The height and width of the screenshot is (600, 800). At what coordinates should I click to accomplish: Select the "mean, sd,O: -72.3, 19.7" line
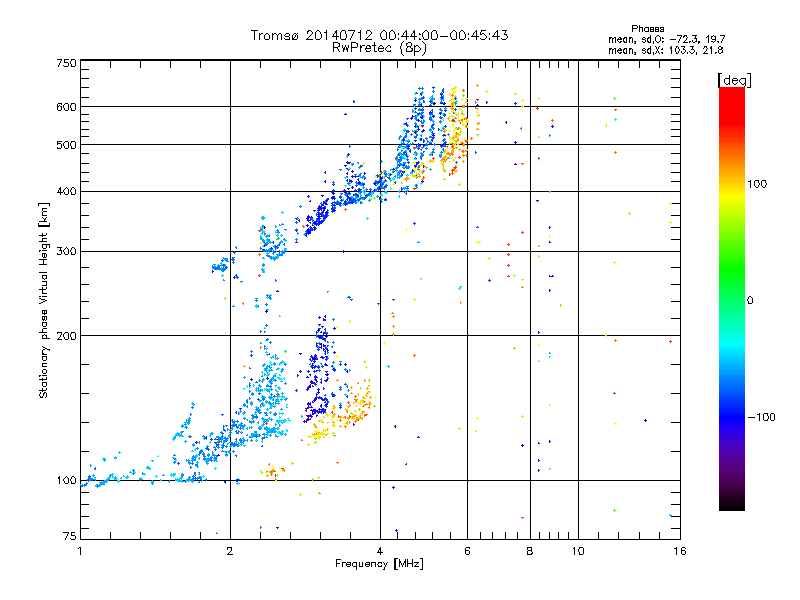[666, 39]
